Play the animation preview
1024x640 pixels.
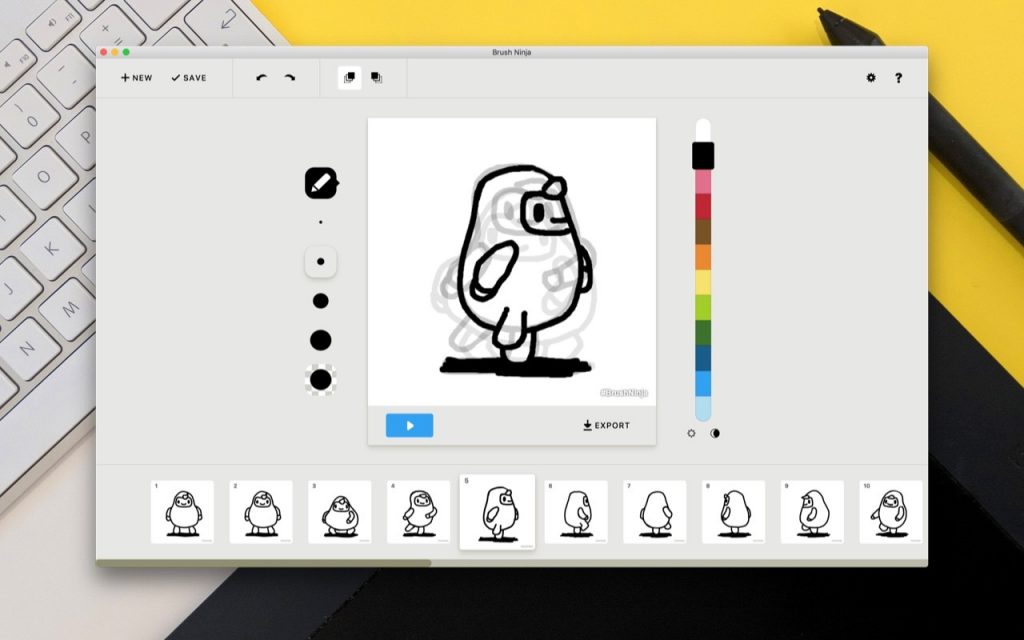click(408, 425)
